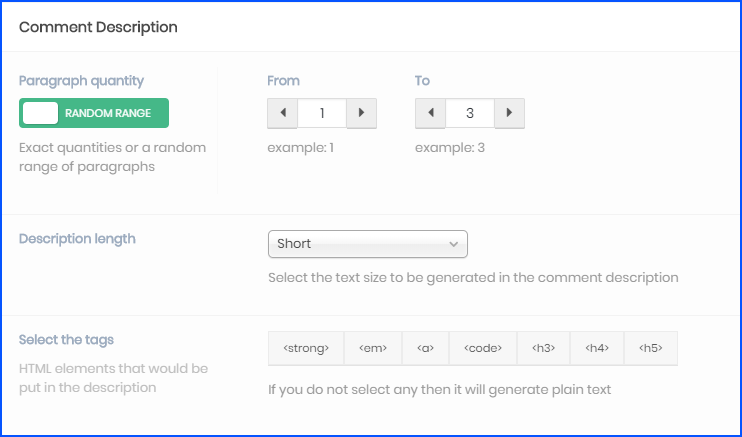The height and width of the screenshot is (437, 742).
Task: Click the Description length label
Action: [x=77, y=239]
